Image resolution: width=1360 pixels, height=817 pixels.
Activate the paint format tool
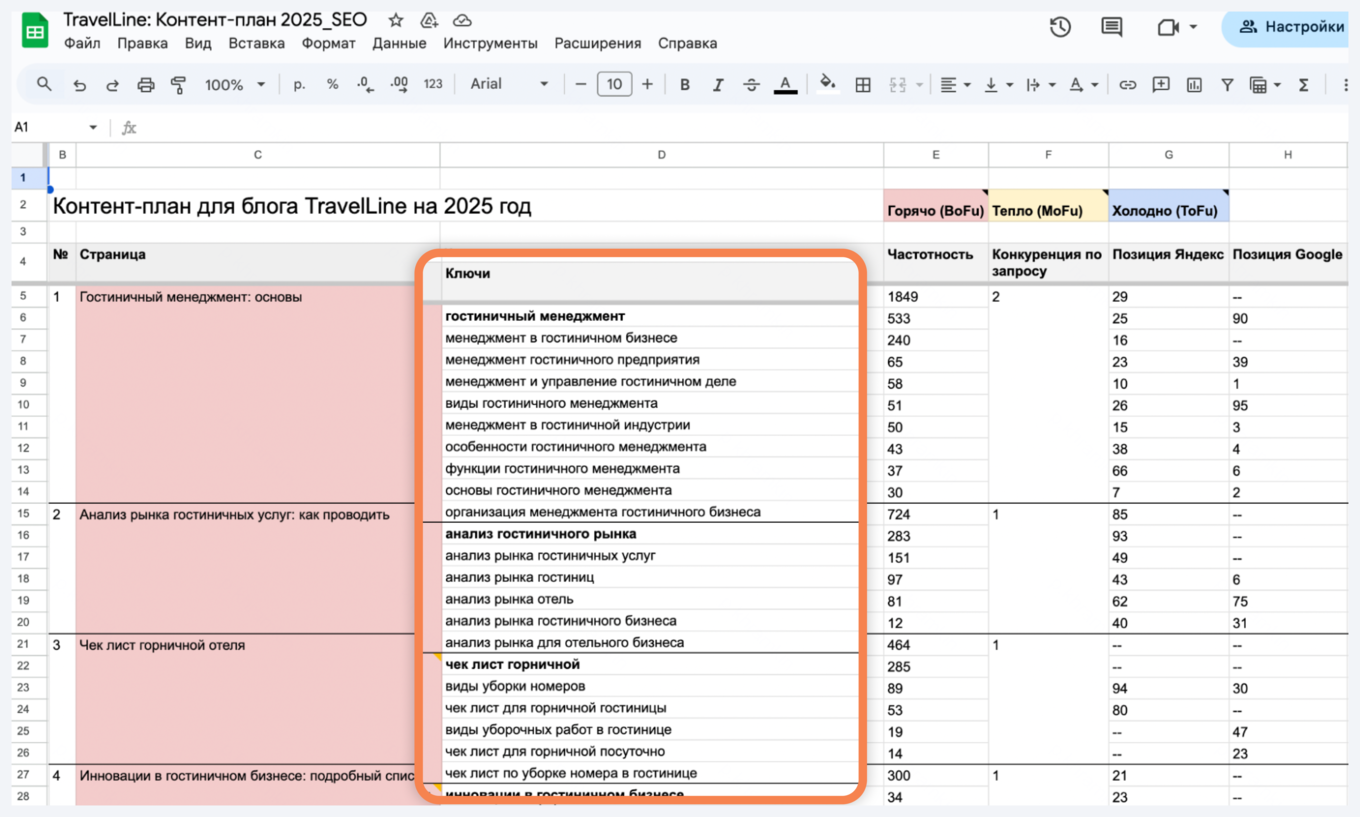click(x=179, y=85)
